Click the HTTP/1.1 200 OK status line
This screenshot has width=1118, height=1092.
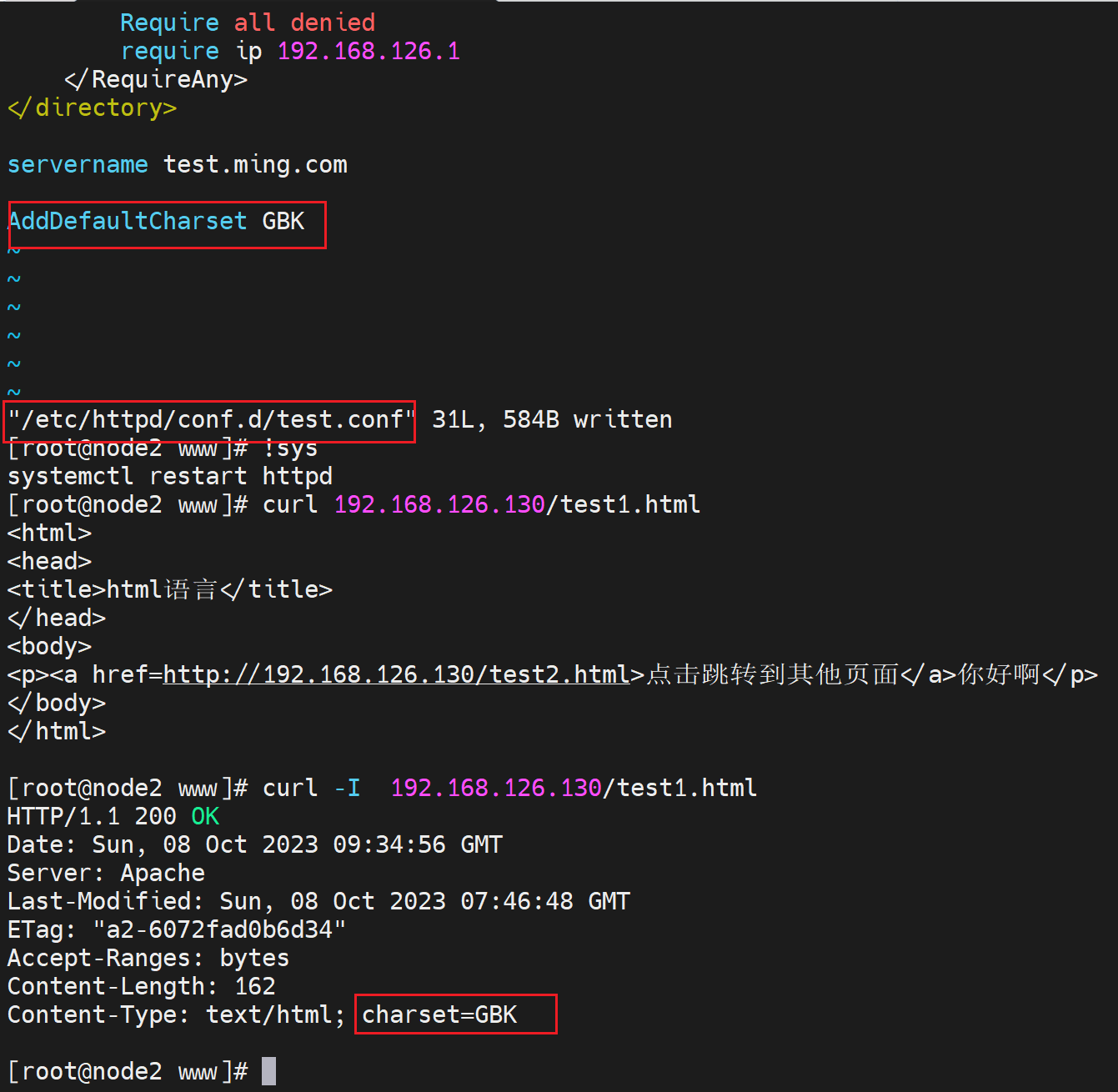click(x=113, y=816)
